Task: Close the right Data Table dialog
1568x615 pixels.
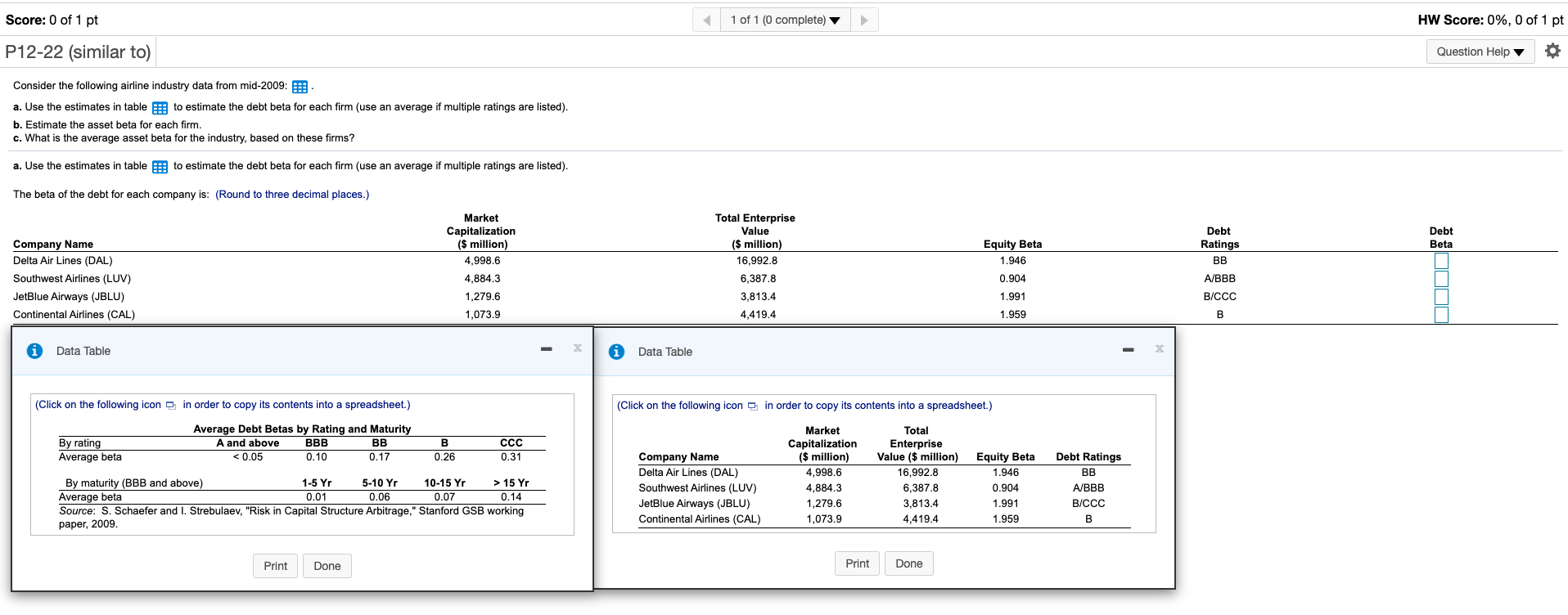Action: (x=1160, y=348)
